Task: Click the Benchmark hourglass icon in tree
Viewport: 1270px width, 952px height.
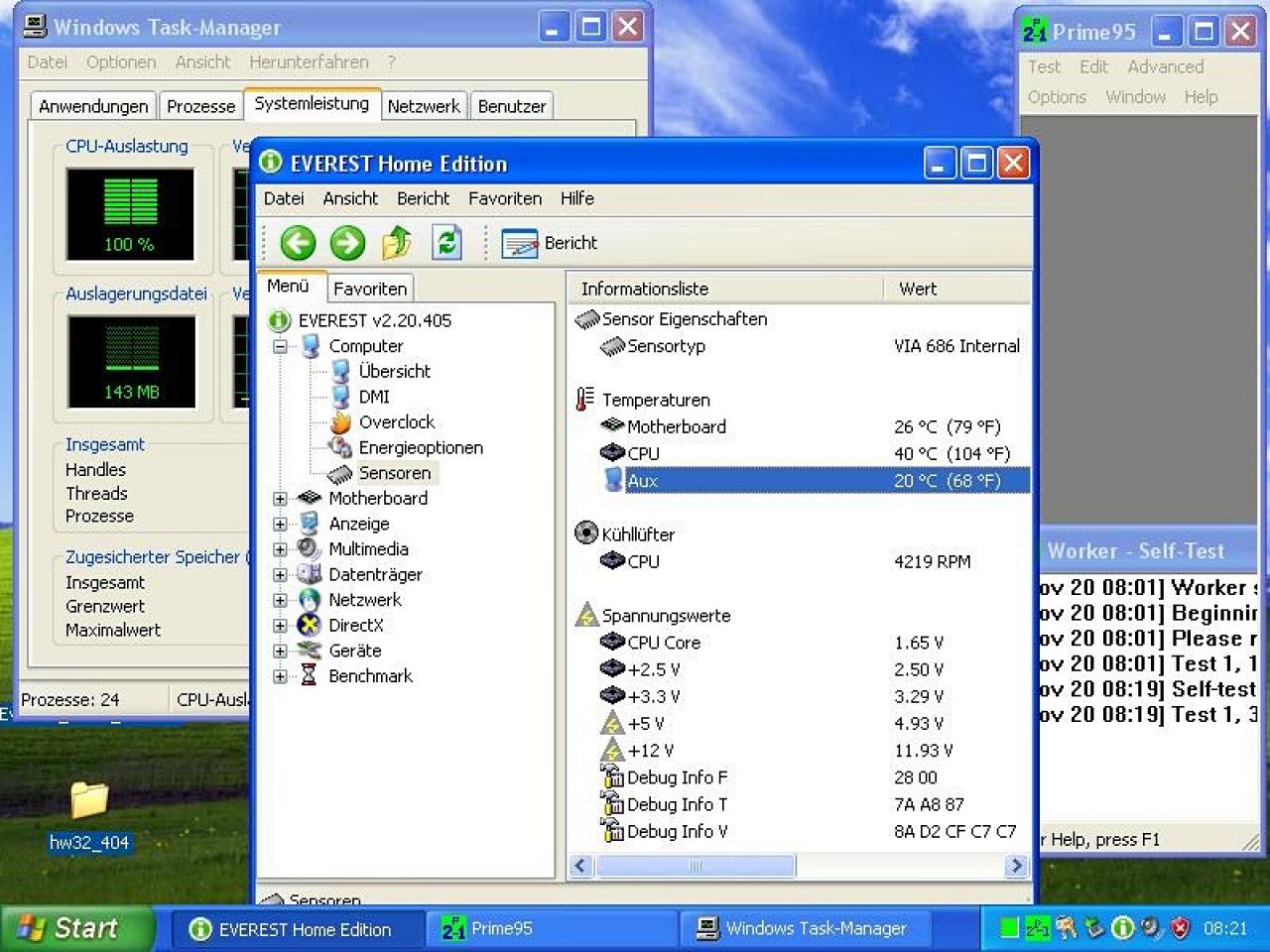Action: click(309, 675)
